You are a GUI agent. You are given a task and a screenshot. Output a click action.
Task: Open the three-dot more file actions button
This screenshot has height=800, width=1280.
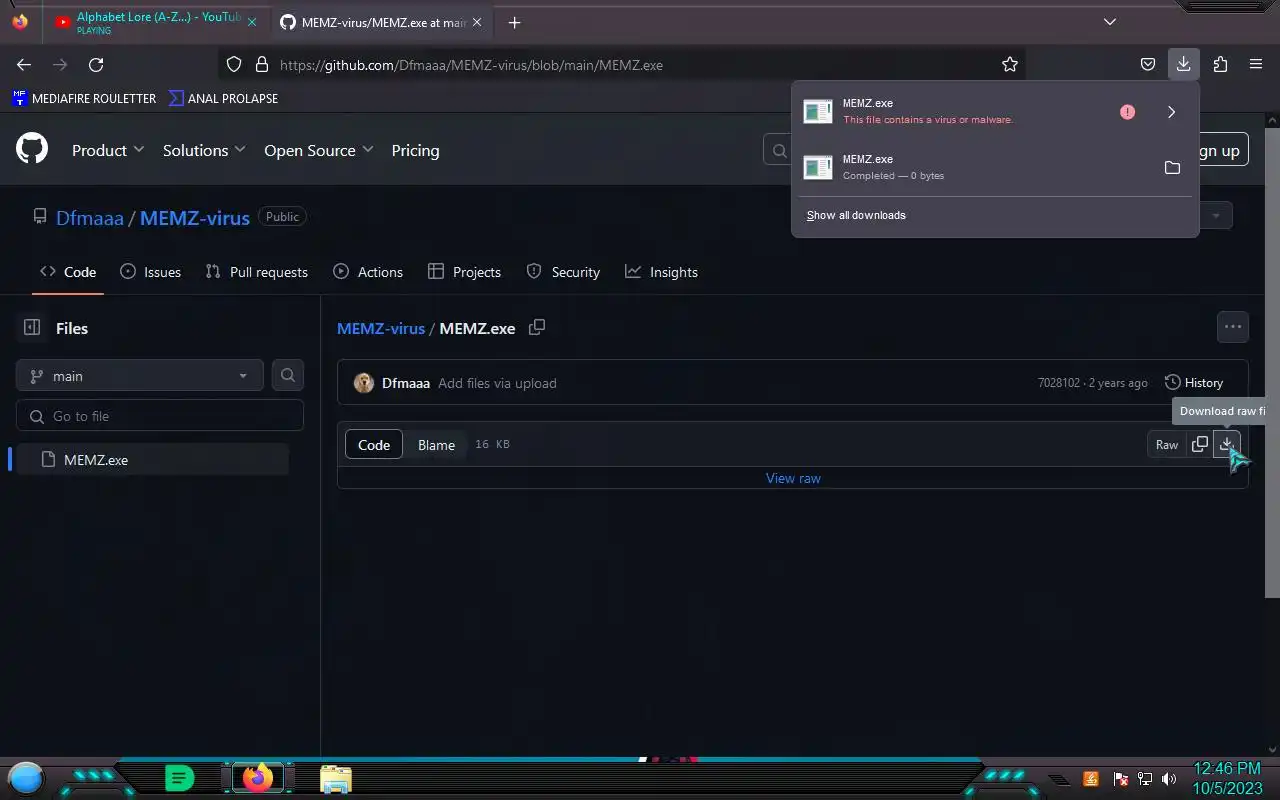tap(1232, 326)
